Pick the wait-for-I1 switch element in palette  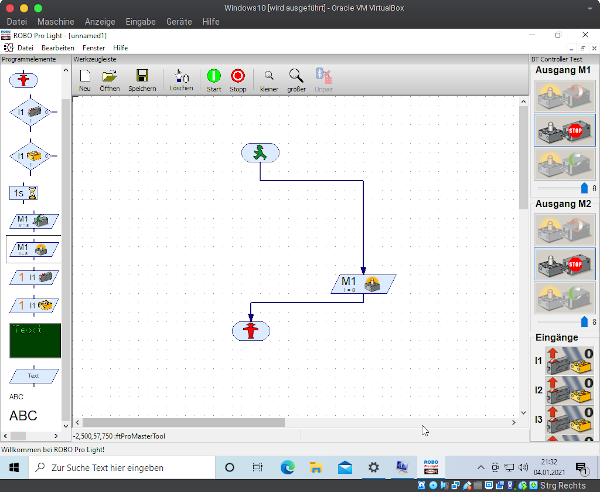pos(34,277)
